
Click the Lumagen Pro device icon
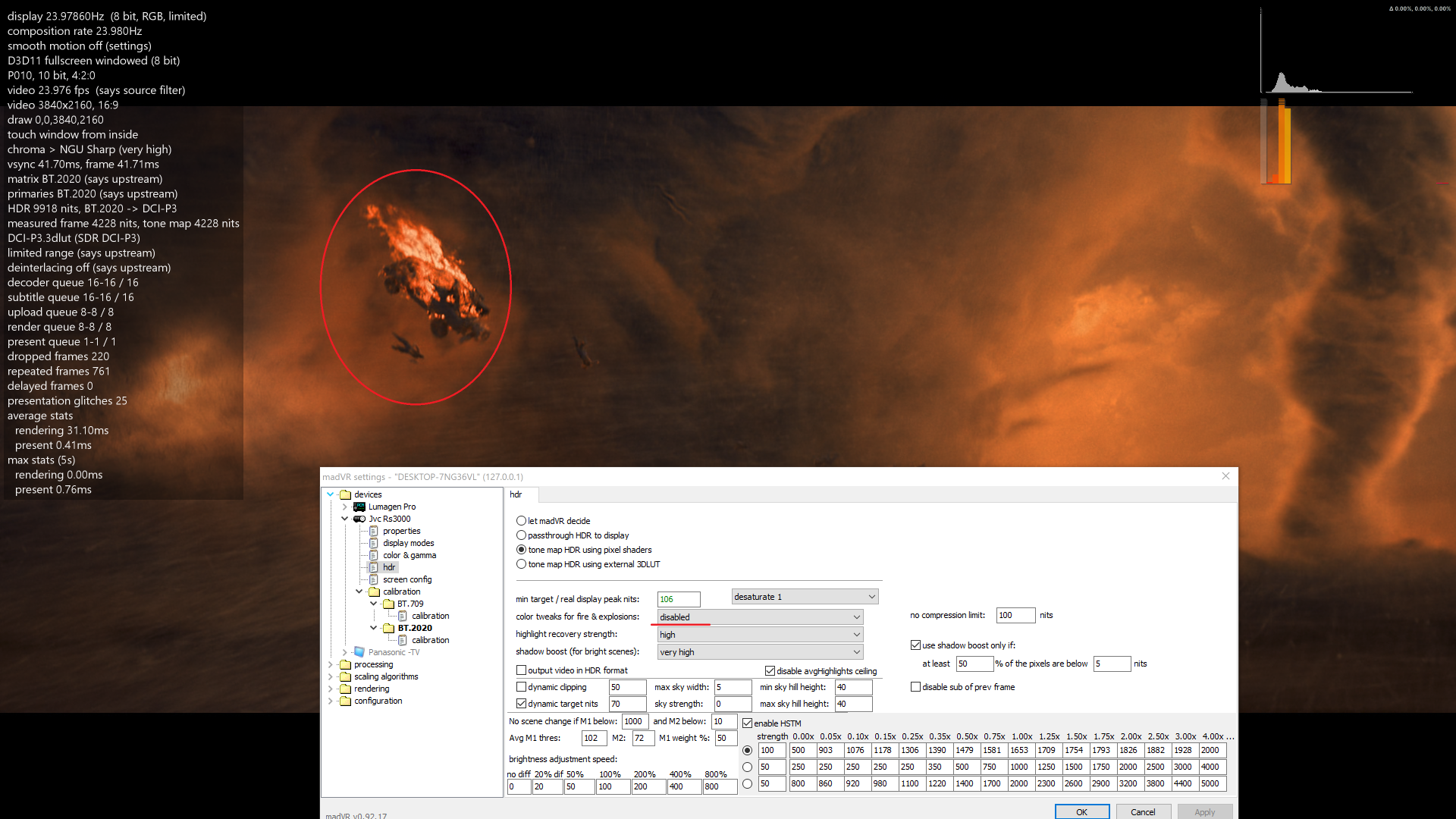pyautogui.click(x=359, y=507)
